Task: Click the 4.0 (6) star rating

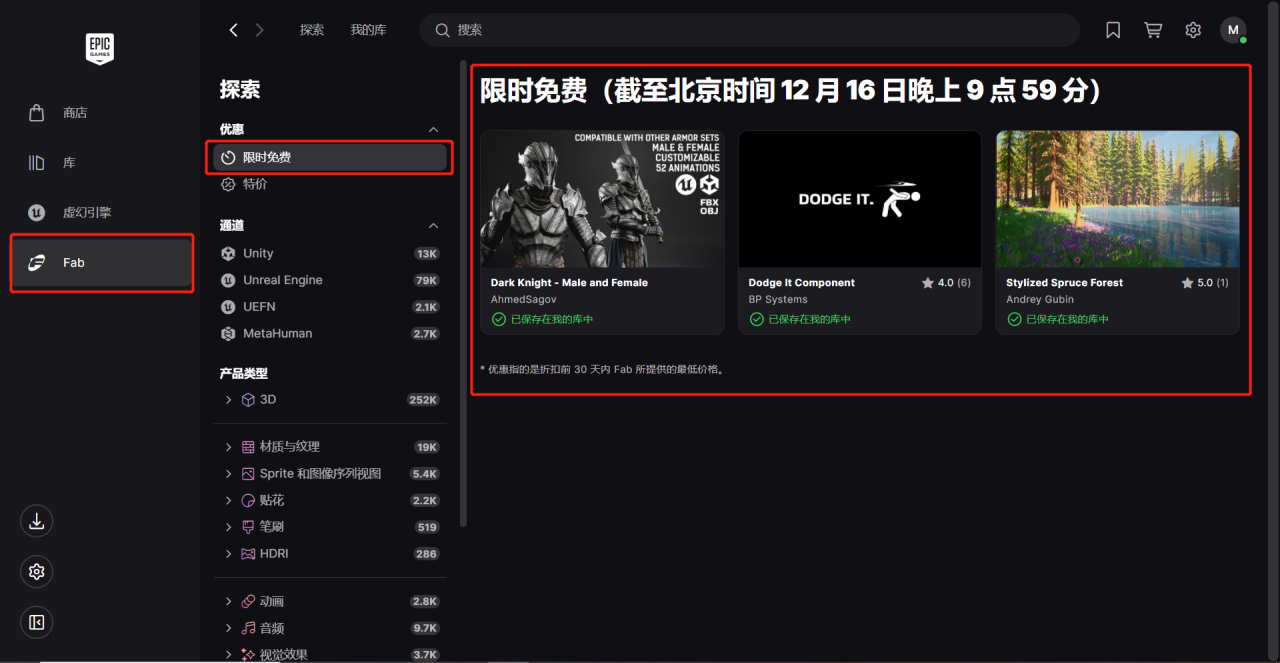Action: click(x=946, y=283)
